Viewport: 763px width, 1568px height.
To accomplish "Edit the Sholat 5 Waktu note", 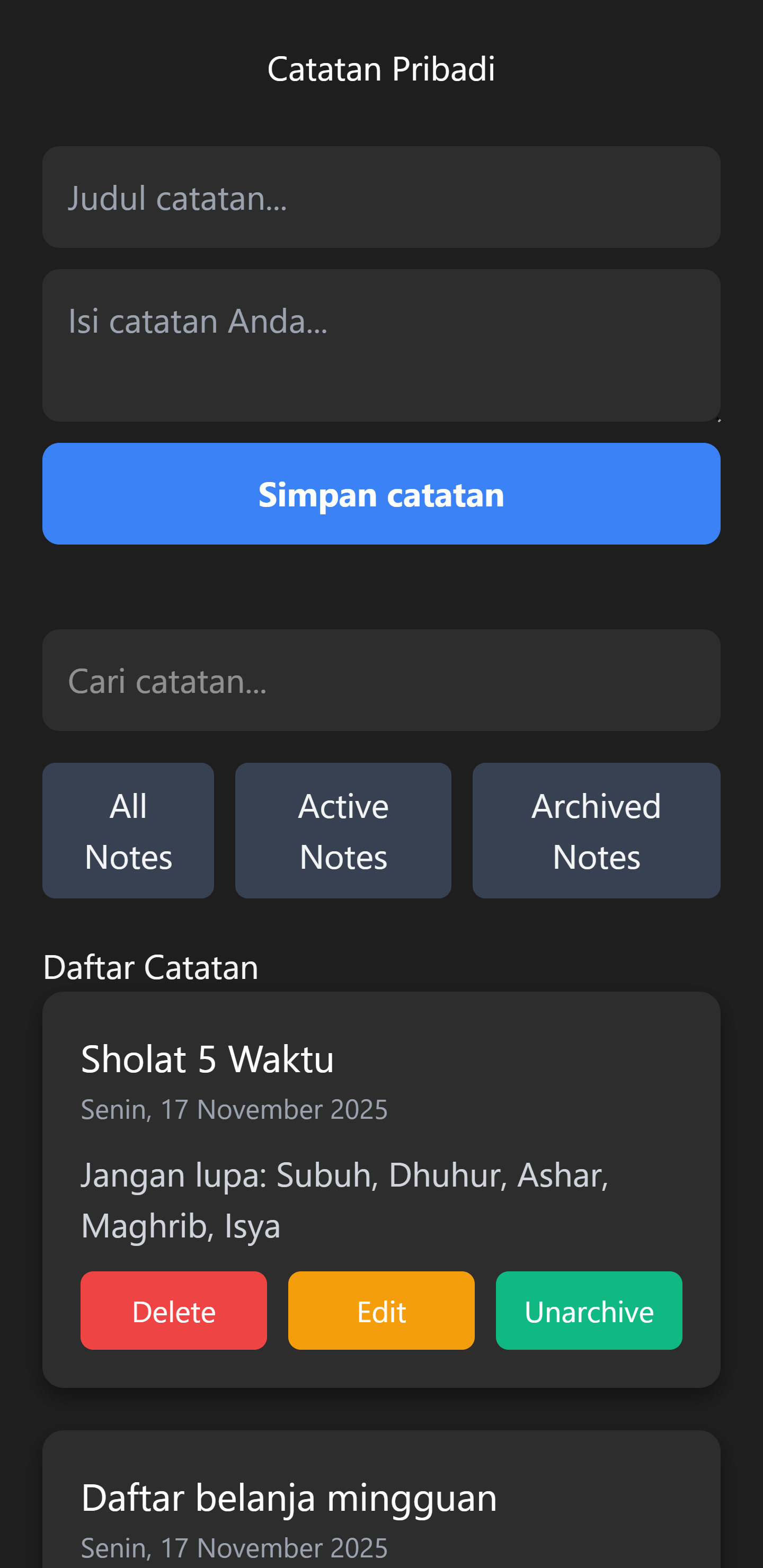I will click(381, 1311).
